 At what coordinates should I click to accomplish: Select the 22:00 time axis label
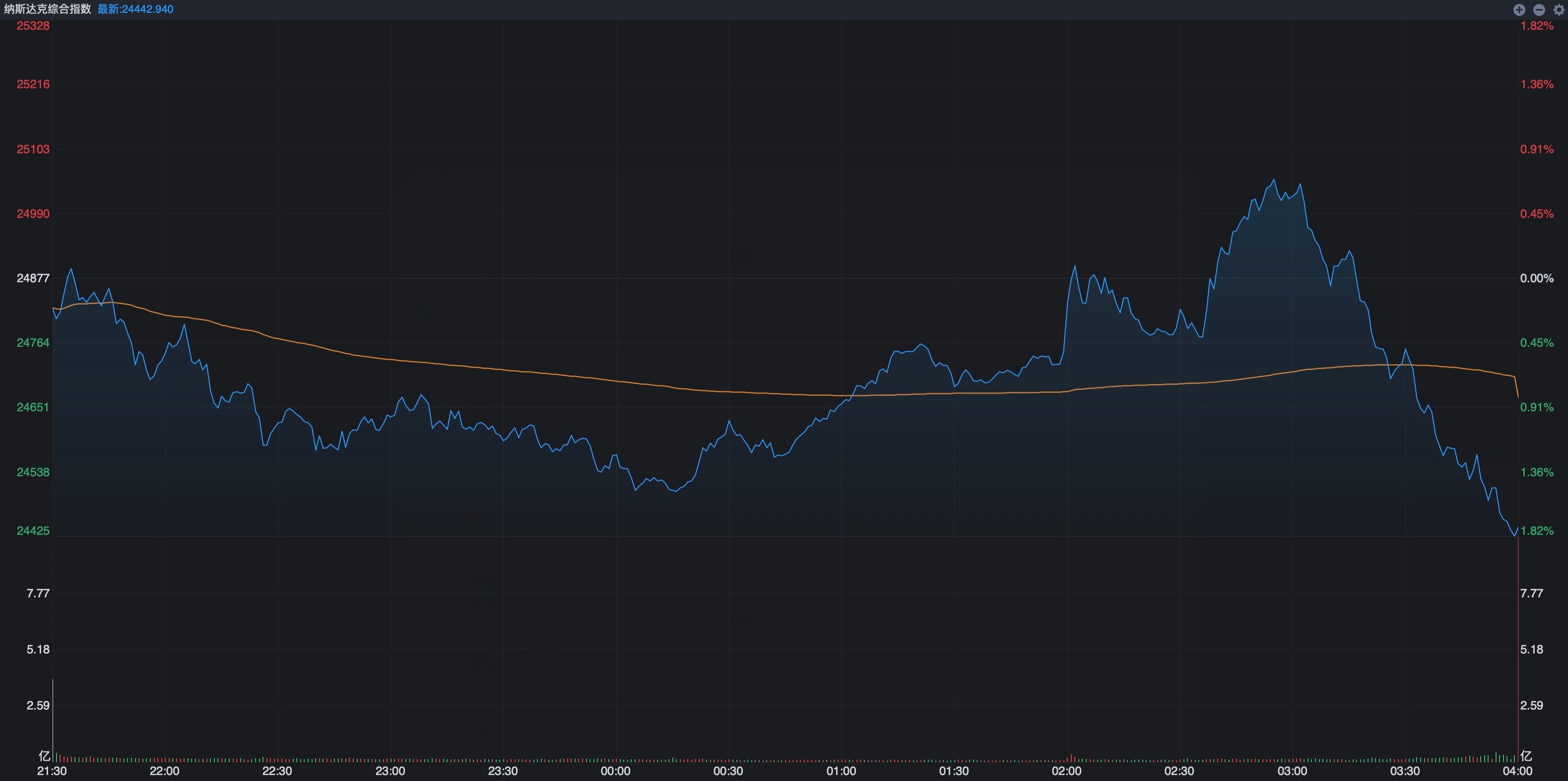pos(164,771)
